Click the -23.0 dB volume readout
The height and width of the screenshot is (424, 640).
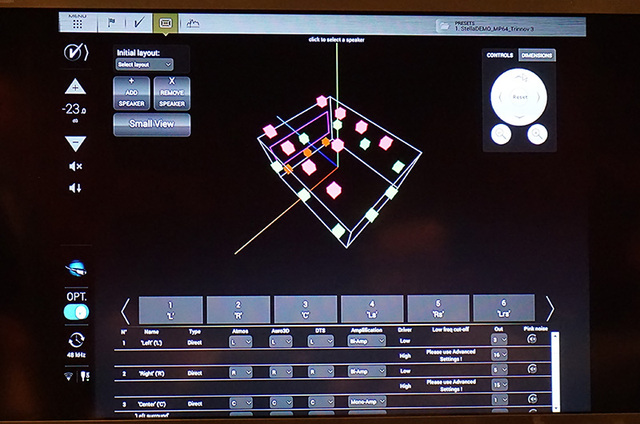point(74,109)
